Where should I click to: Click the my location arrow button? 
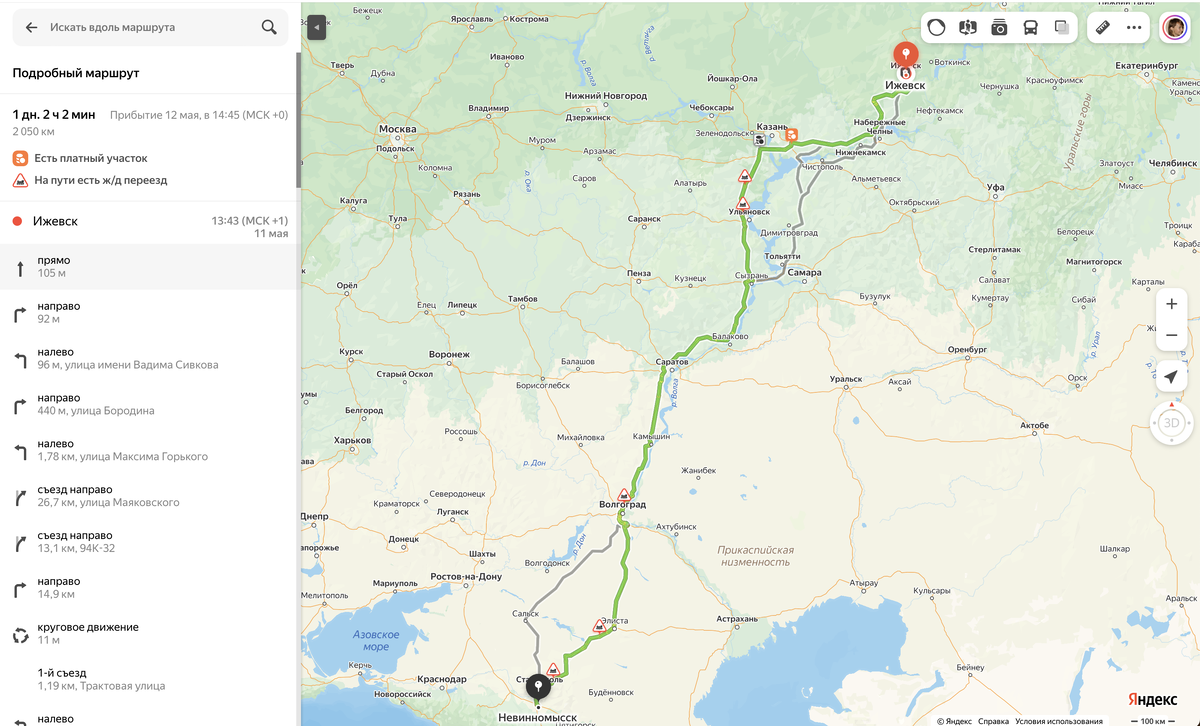[1171, 376]
